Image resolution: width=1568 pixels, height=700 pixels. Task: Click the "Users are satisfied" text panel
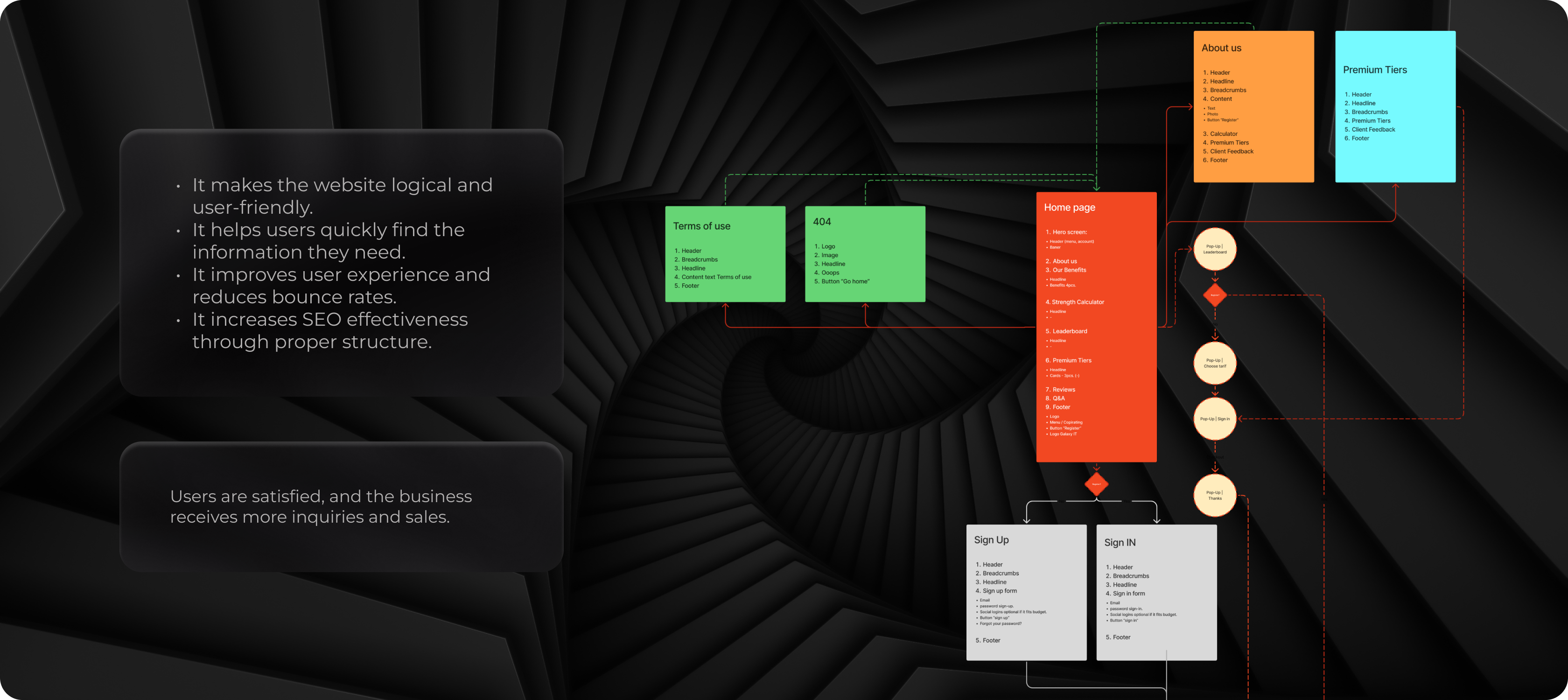point(342,506)
